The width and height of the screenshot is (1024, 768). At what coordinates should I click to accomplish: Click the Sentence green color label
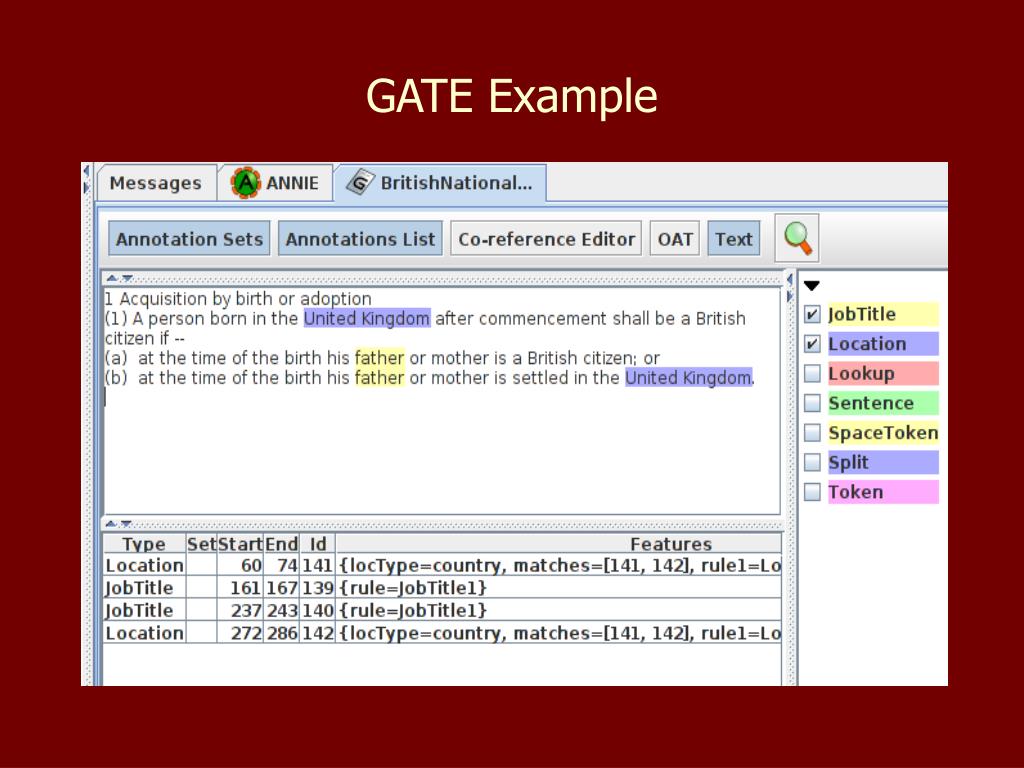(883, 403)
